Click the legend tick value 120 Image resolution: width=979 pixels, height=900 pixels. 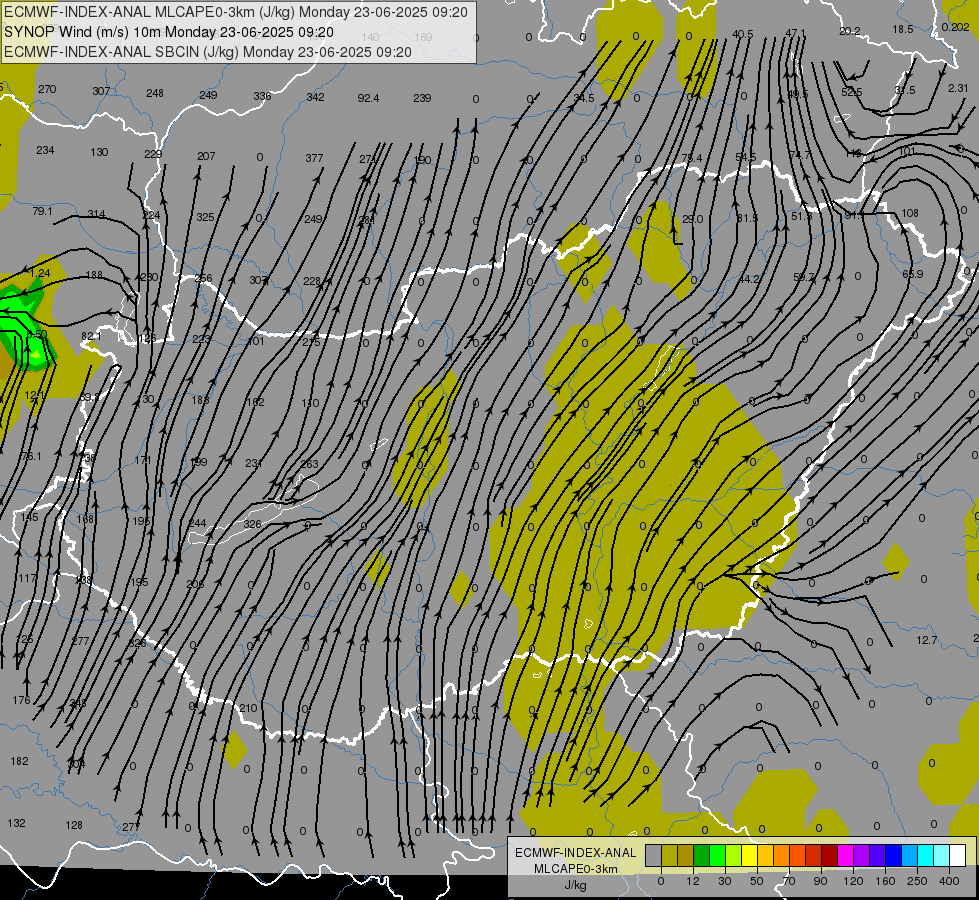(853, 881)
